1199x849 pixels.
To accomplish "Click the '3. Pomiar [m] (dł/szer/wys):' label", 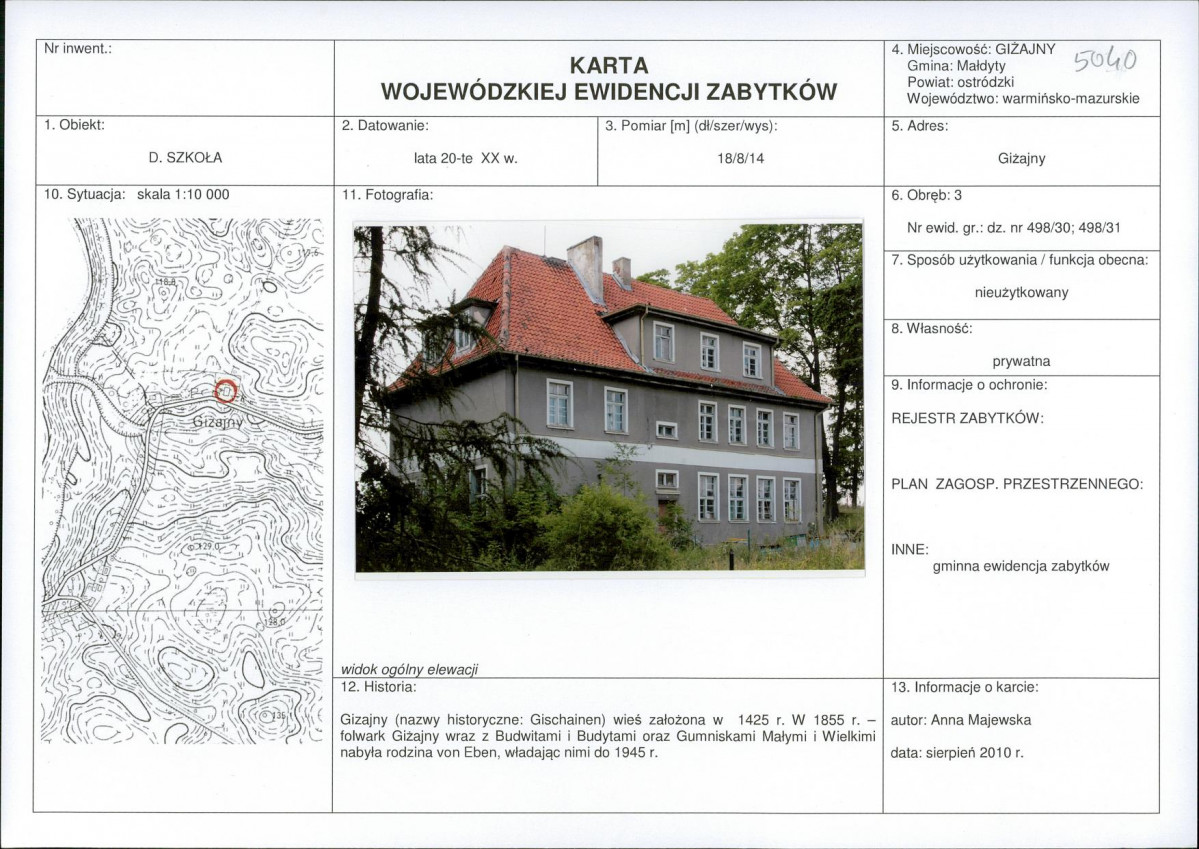I will 691,126.
